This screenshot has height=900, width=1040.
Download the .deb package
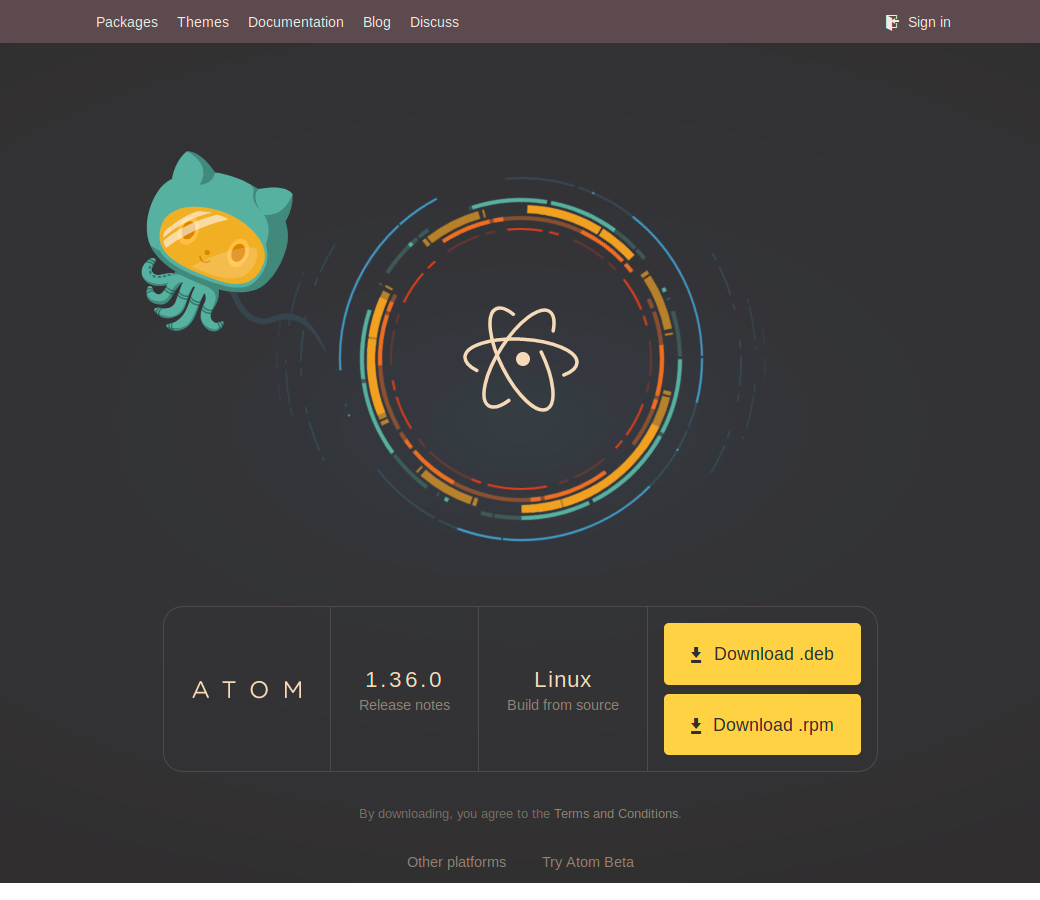point(762,653)
